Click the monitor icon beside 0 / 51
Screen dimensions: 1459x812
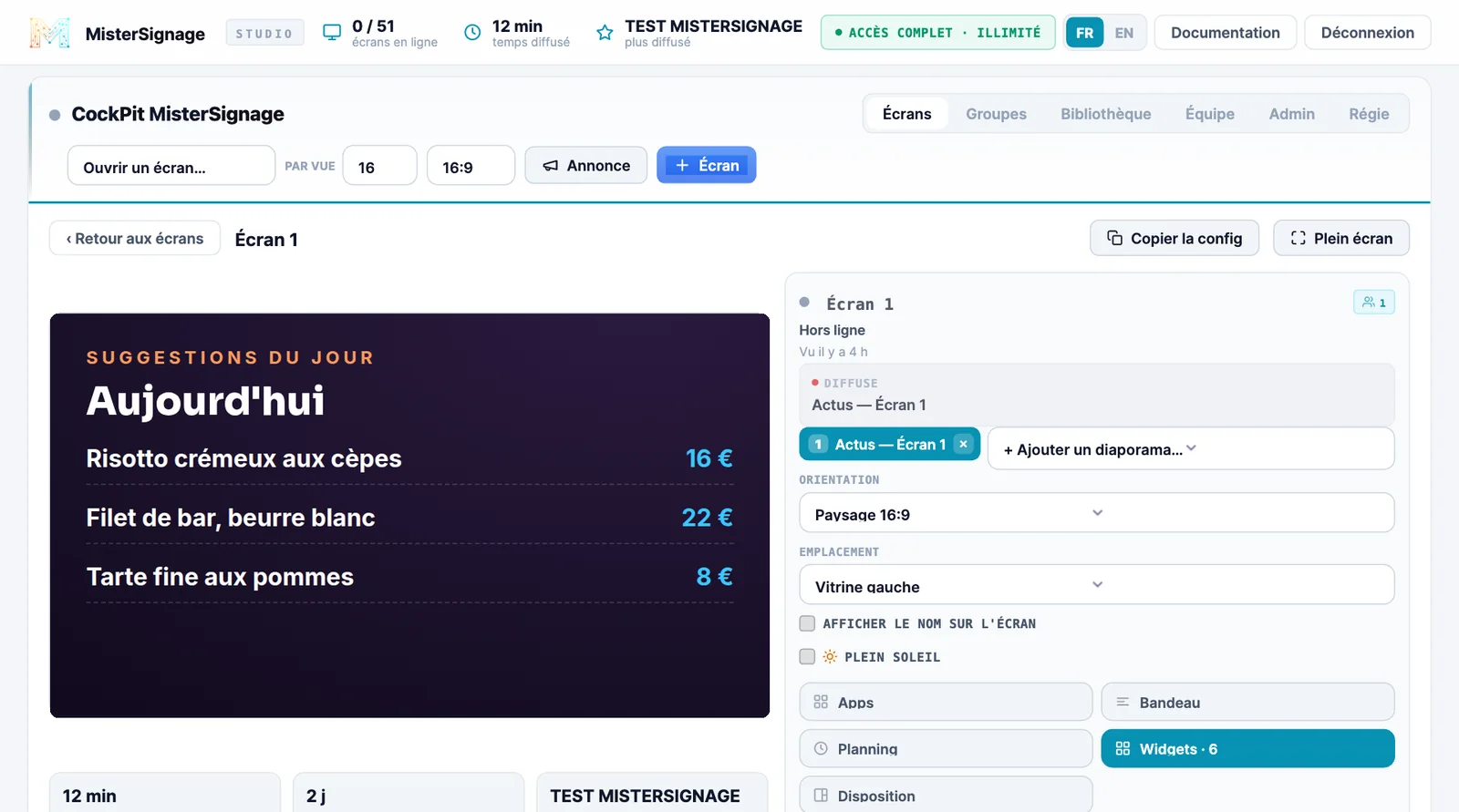tap(332, 33)
